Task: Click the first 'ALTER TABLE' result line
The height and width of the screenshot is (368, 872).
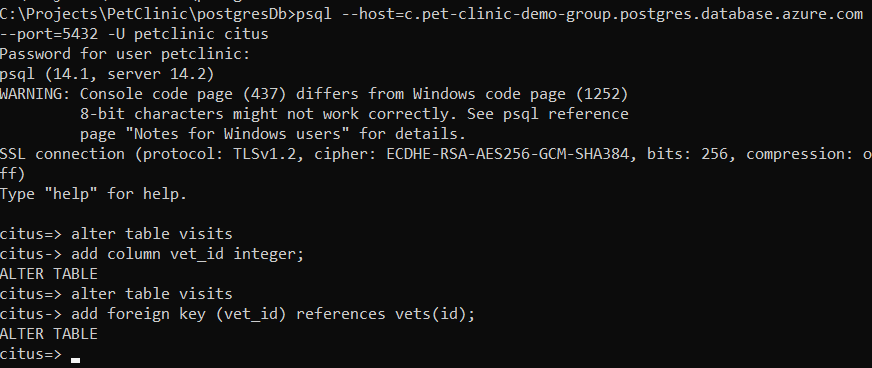Action: click(49, 274)
